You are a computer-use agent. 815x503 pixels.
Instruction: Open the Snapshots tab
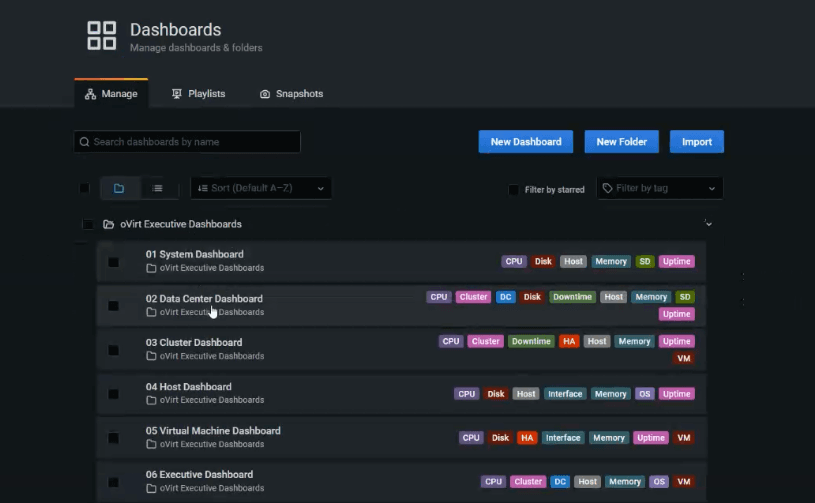291,94
